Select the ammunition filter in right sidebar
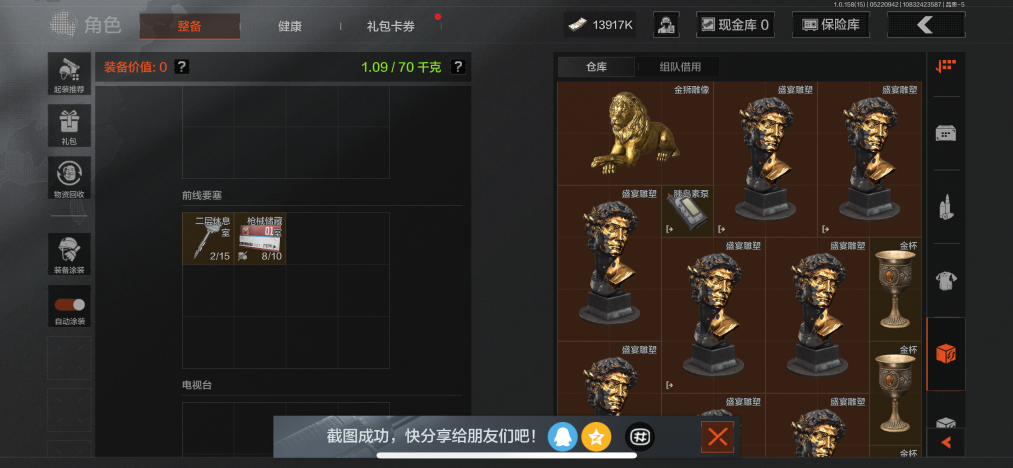 click(946, 207)
